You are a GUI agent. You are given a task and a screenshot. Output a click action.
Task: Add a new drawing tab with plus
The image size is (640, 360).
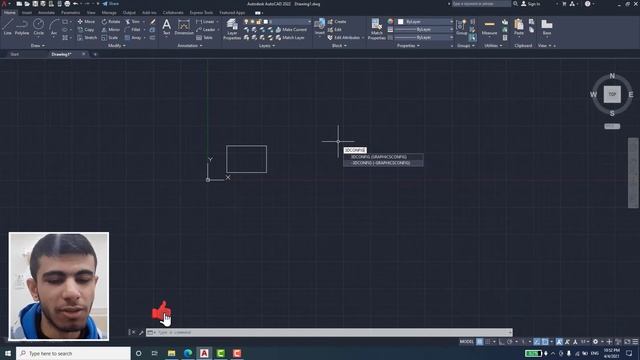95,54
